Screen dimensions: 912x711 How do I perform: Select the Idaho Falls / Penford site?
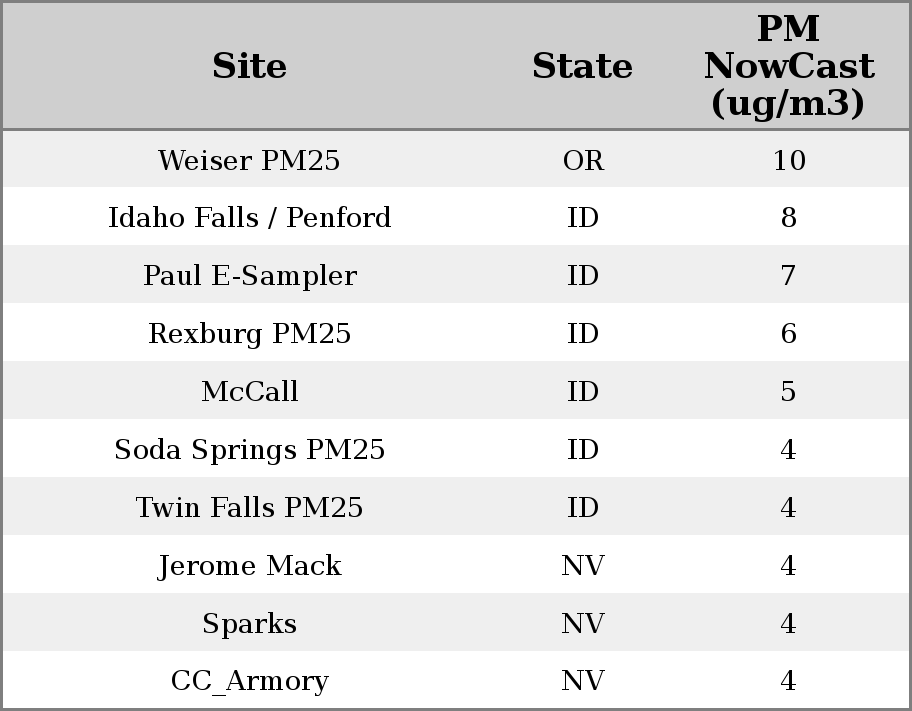click(249, 218)
